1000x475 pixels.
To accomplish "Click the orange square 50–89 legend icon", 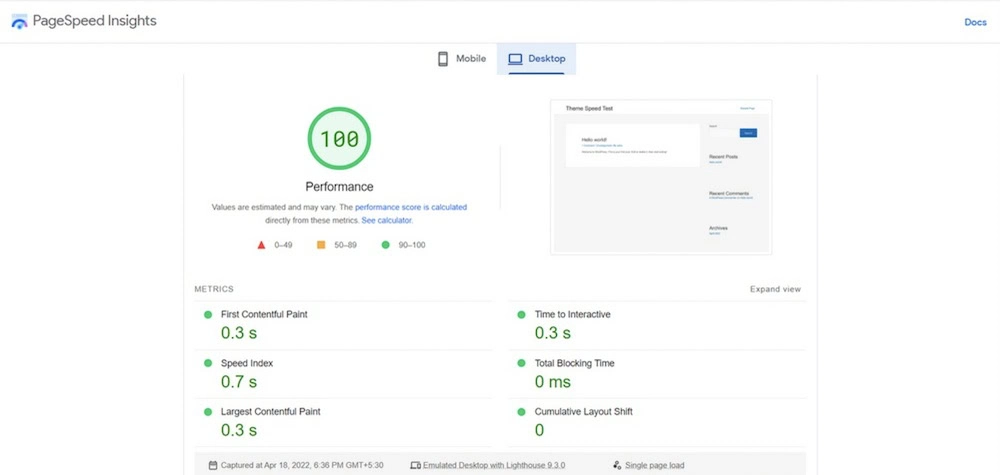I will point(321,244).
